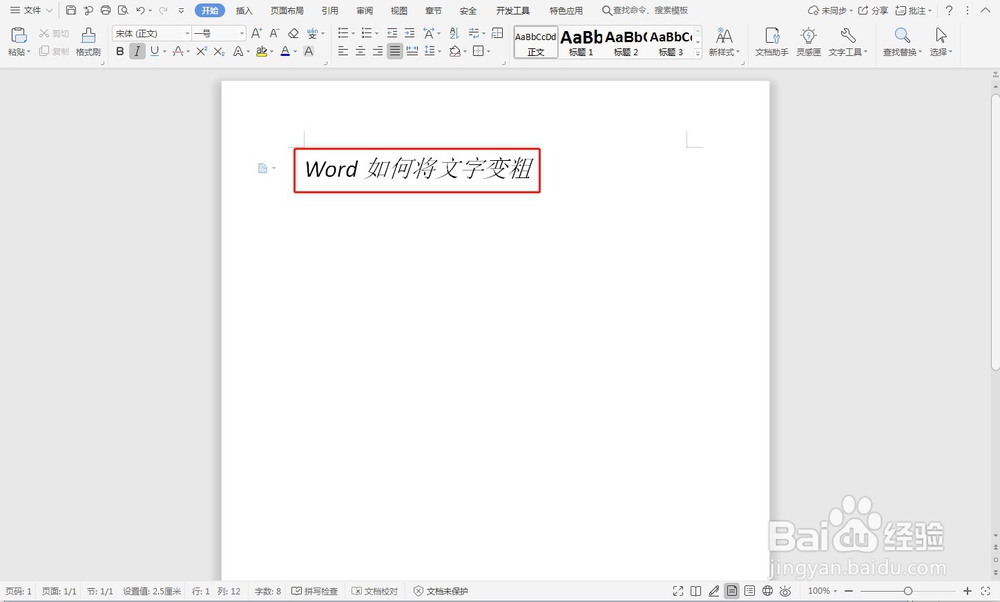Image resolution: width=1000 pixels, height=602 pixels.
Task: Click the sort A-Z icon
Action: [x=454, y=33]
